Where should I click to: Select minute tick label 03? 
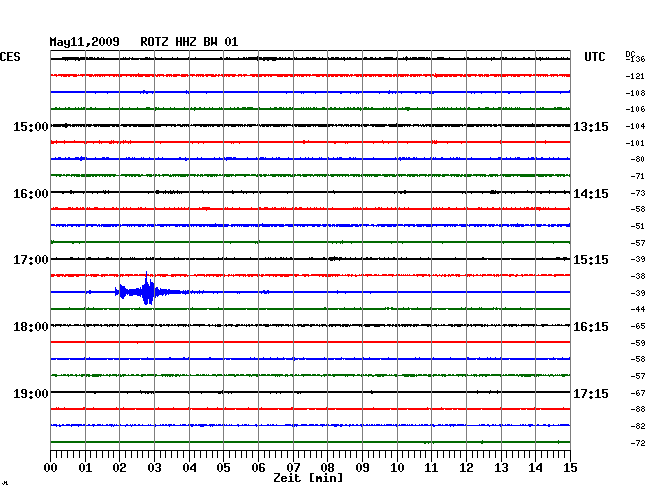[x=154, y=468]
